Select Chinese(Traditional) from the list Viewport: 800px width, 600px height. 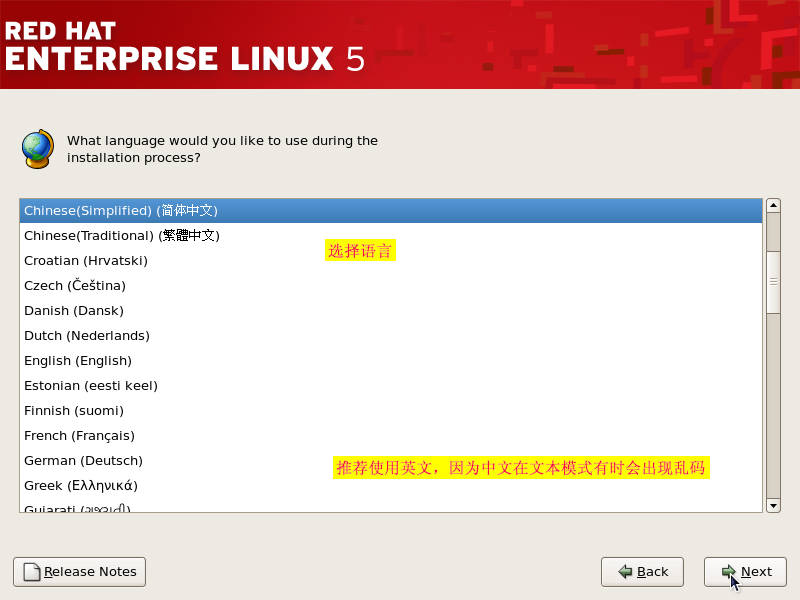[x=391, y=236]
